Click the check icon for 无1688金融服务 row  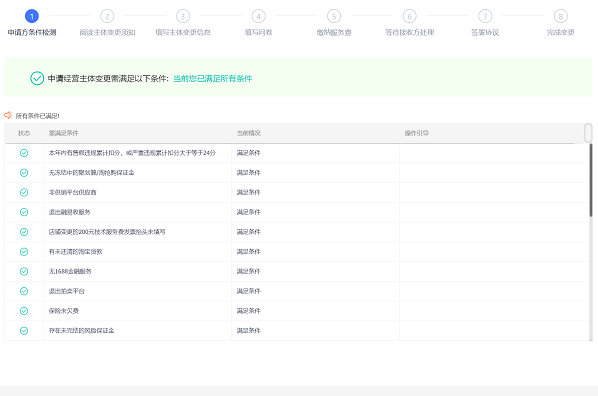[24, 271]
